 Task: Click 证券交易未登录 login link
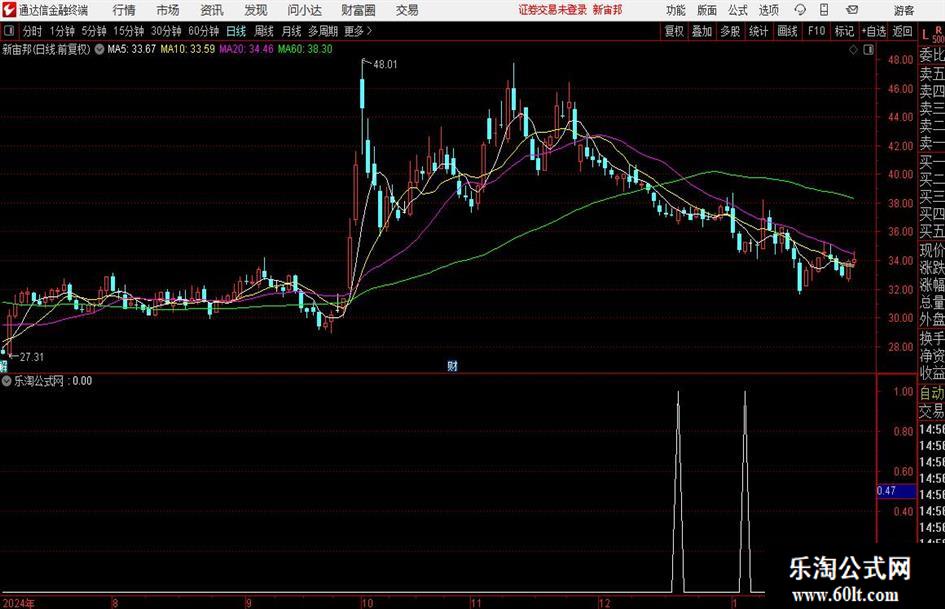[x=552, y=10]
